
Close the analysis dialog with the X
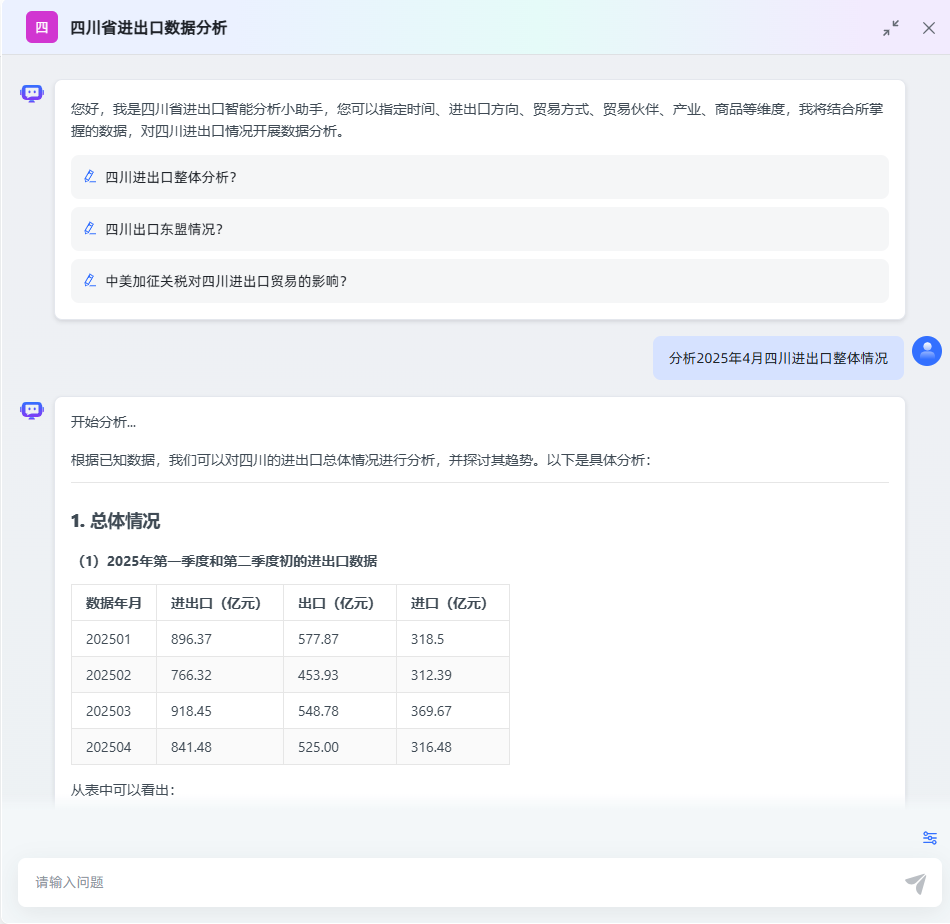pyautogui.click(x=929, y=28)
